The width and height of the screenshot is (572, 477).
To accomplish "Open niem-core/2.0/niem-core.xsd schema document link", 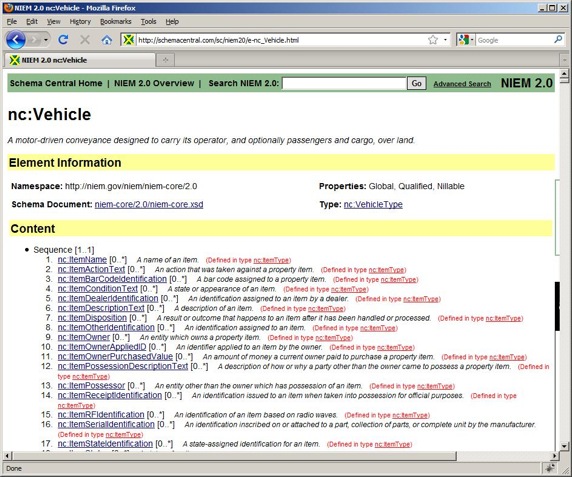I will (149, 205).
